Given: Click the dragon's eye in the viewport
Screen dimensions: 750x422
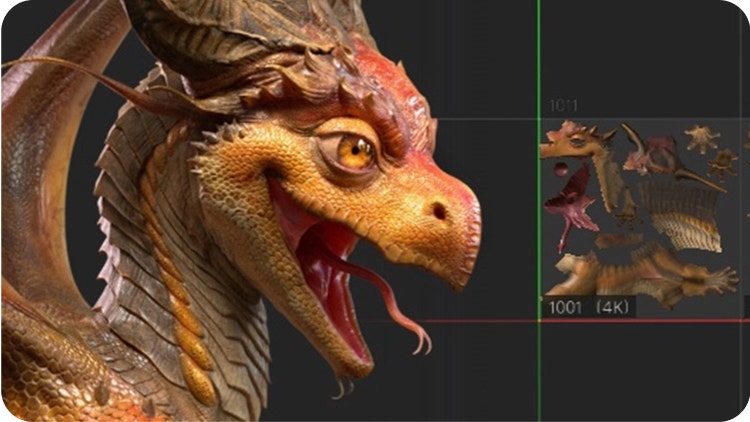Looking at the screenshot, I should pos(355,152).
